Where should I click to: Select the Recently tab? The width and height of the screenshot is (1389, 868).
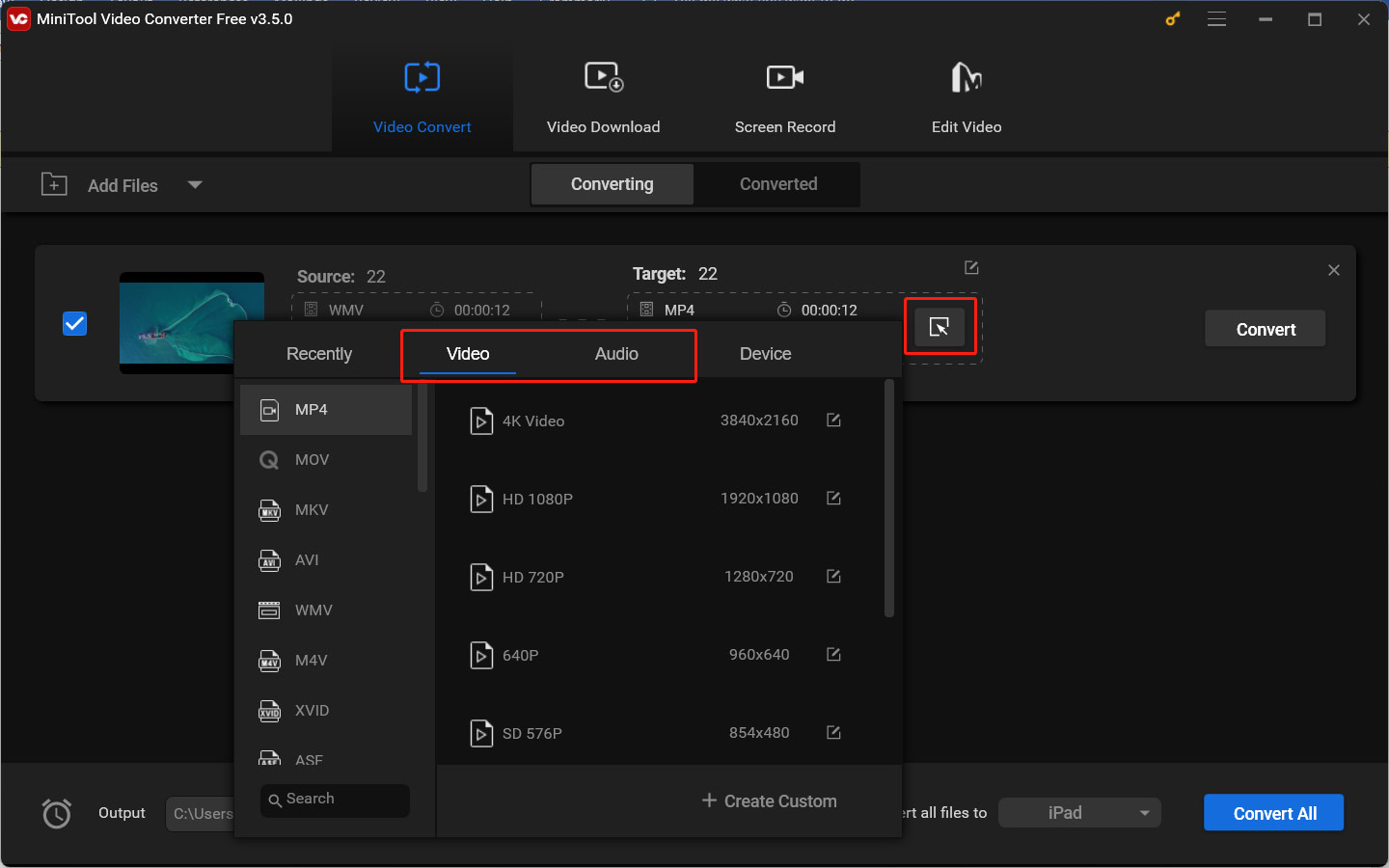tap(319, 354)
